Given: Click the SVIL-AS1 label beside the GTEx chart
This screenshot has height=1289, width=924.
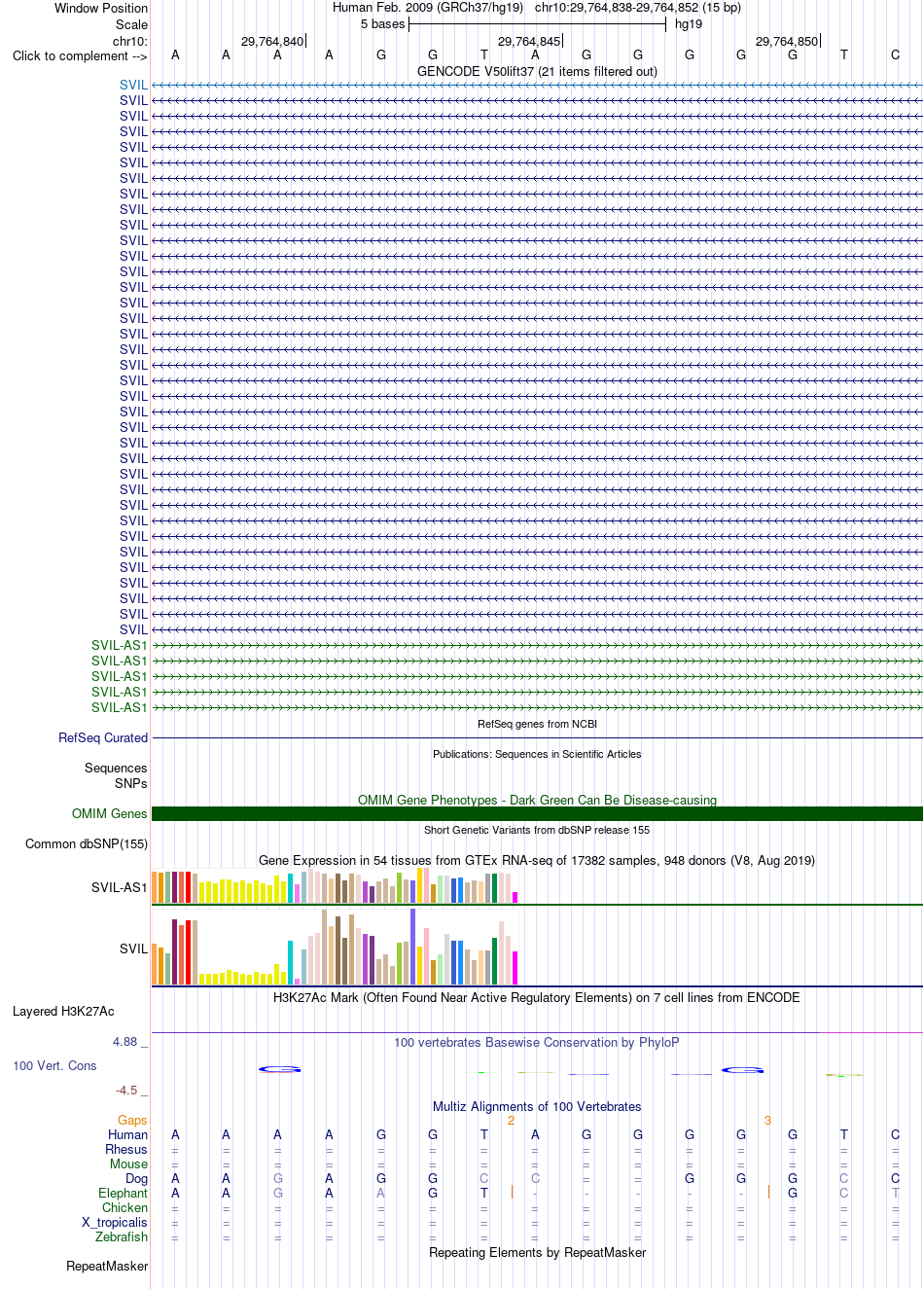Looking at the screenshot, I should [x=120, y=887].
